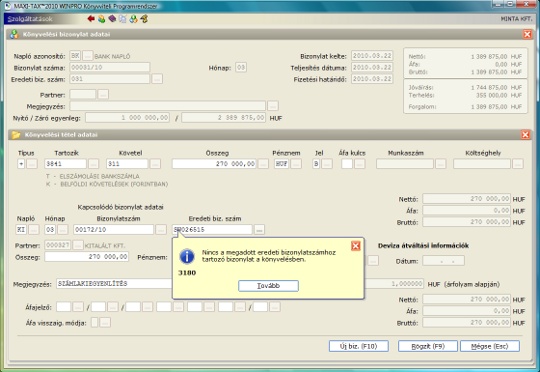Open lookup next to header Partner field
The image size is (540, 372).
(103, 94)
